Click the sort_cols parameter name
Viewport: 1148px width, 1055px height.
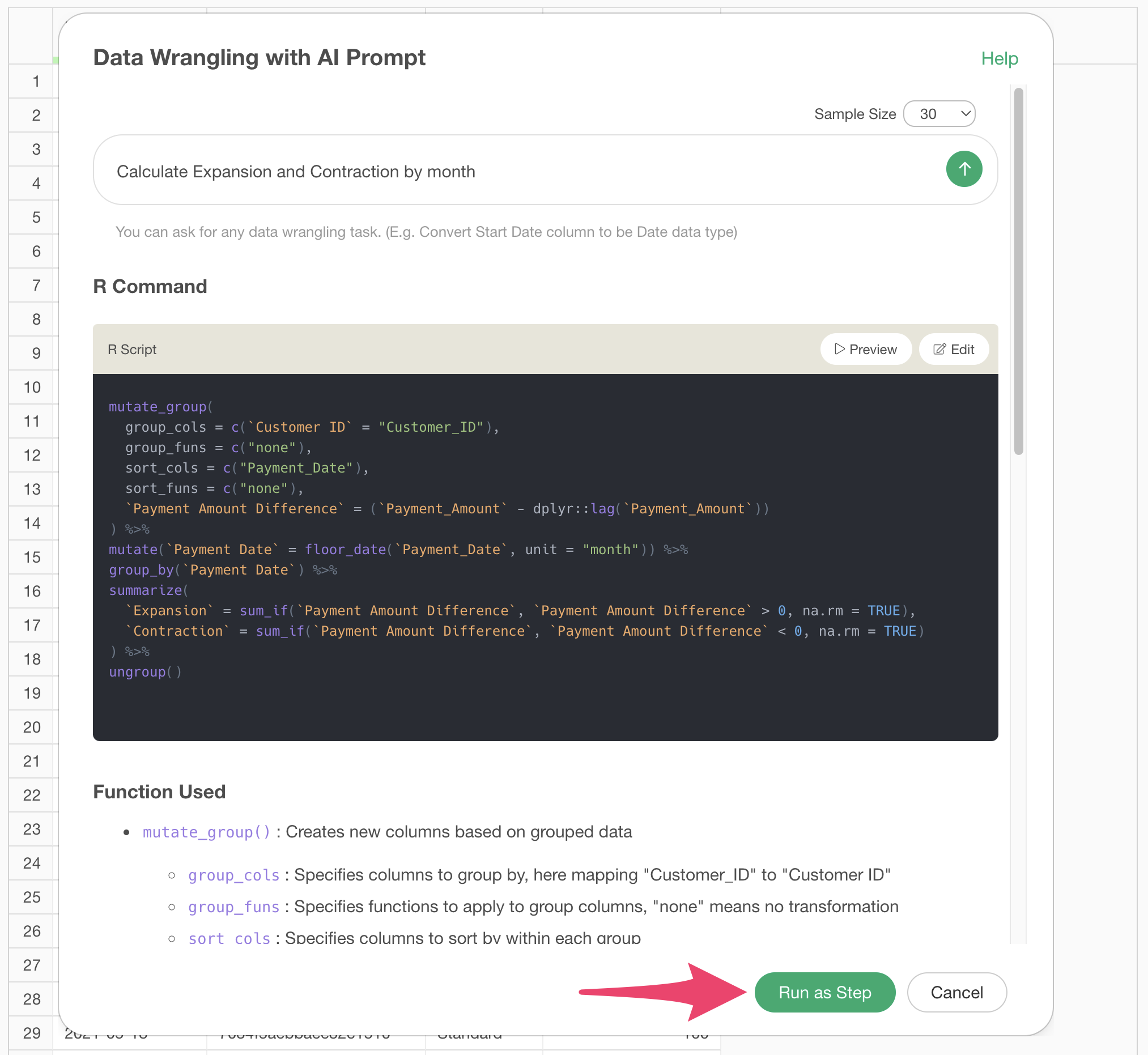pyautogui.click(x=229, y=938)
